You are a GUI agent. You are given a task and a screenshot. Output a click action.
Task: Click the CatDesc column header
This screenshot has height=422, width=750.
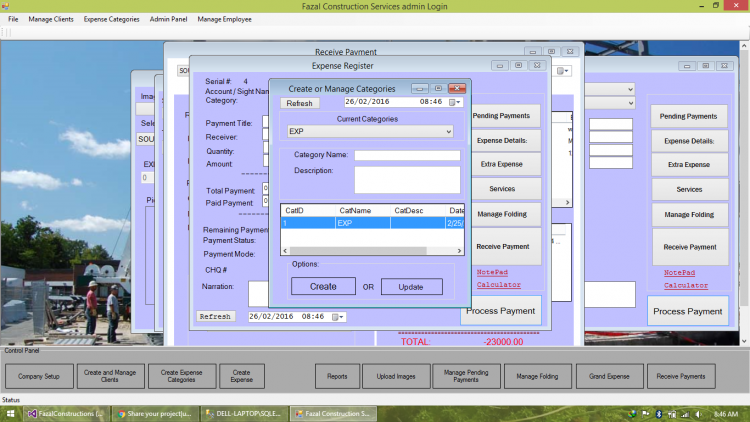[417, 211]
